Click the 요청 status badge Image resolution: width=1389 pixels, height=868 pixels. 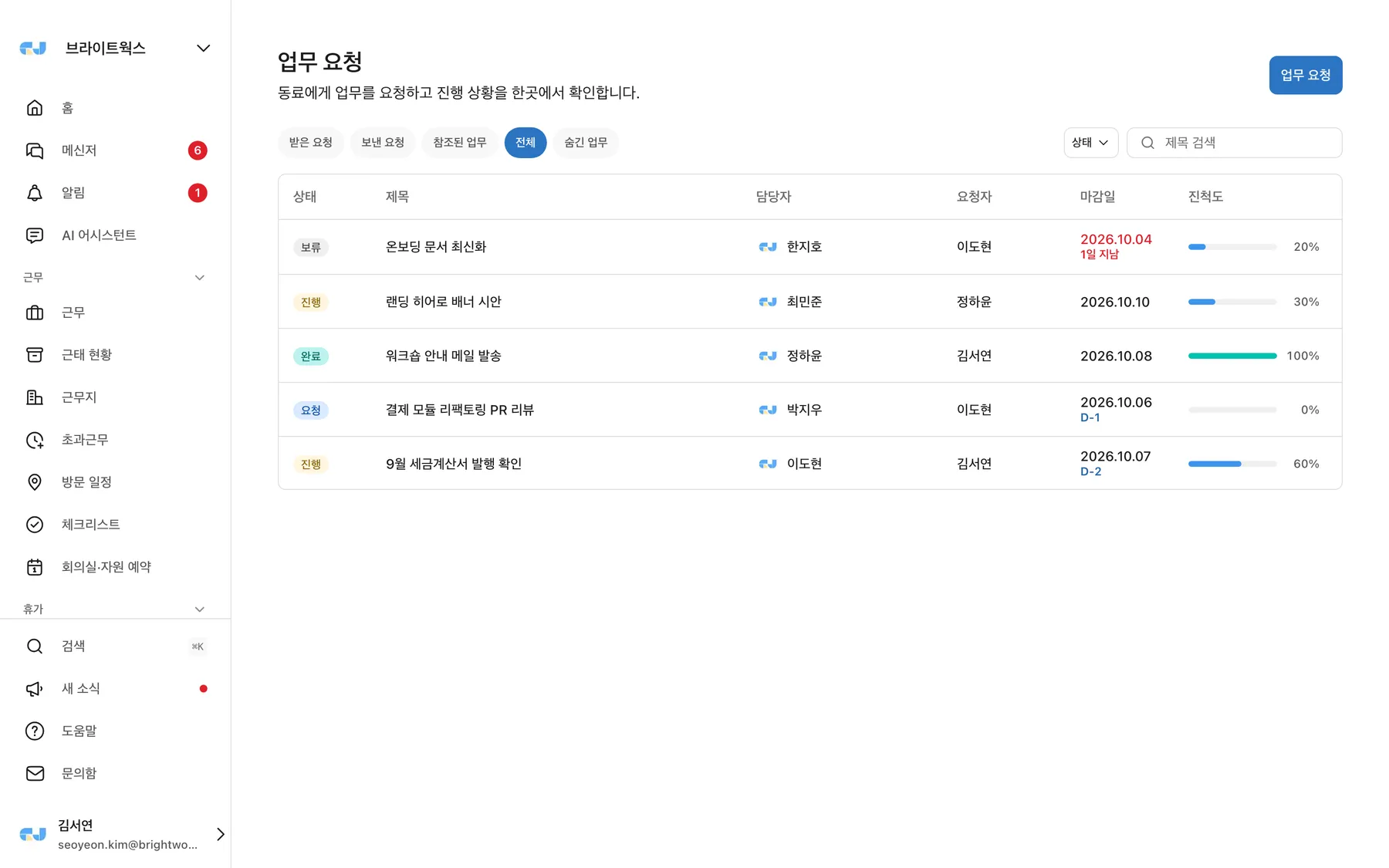(x=311, y=410)
